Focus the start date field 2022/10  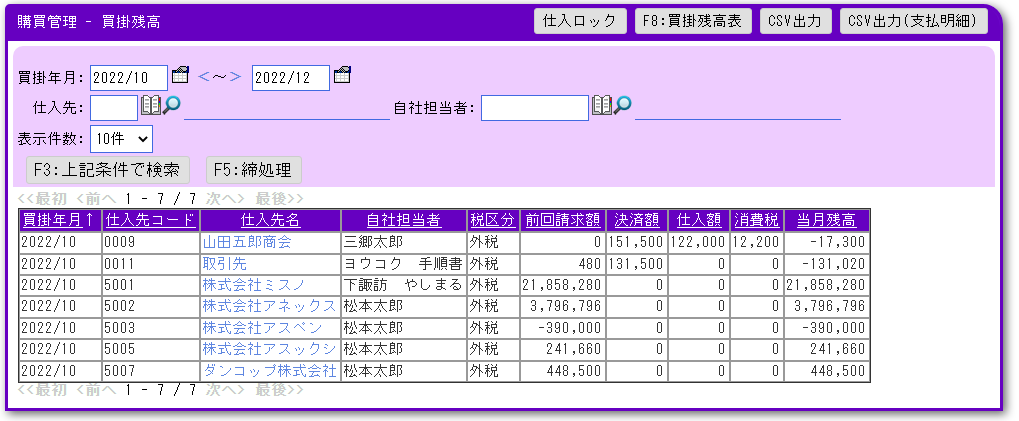click(129, 78)
